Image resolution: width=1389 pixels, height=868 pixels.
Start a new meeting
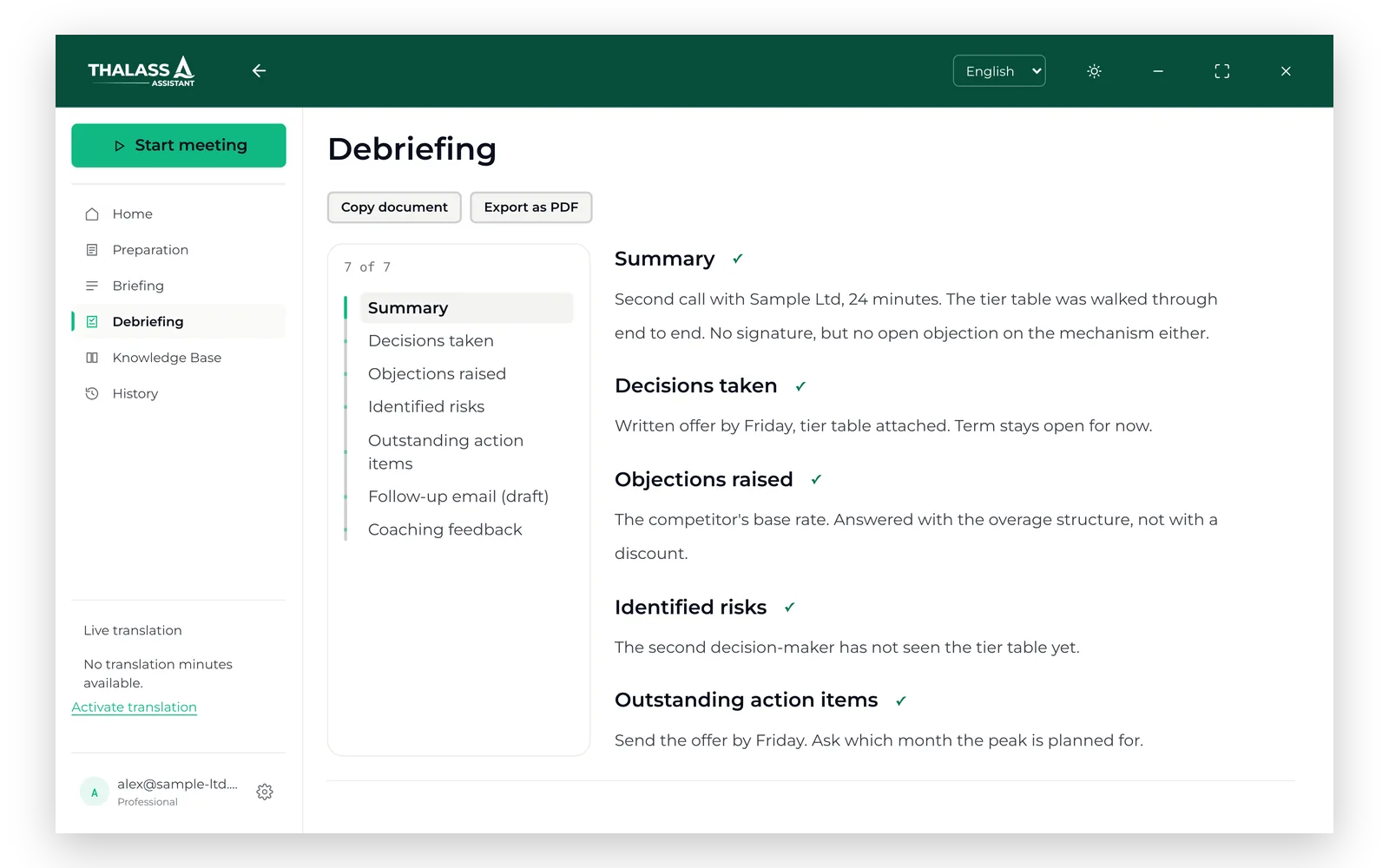(179, 145)
